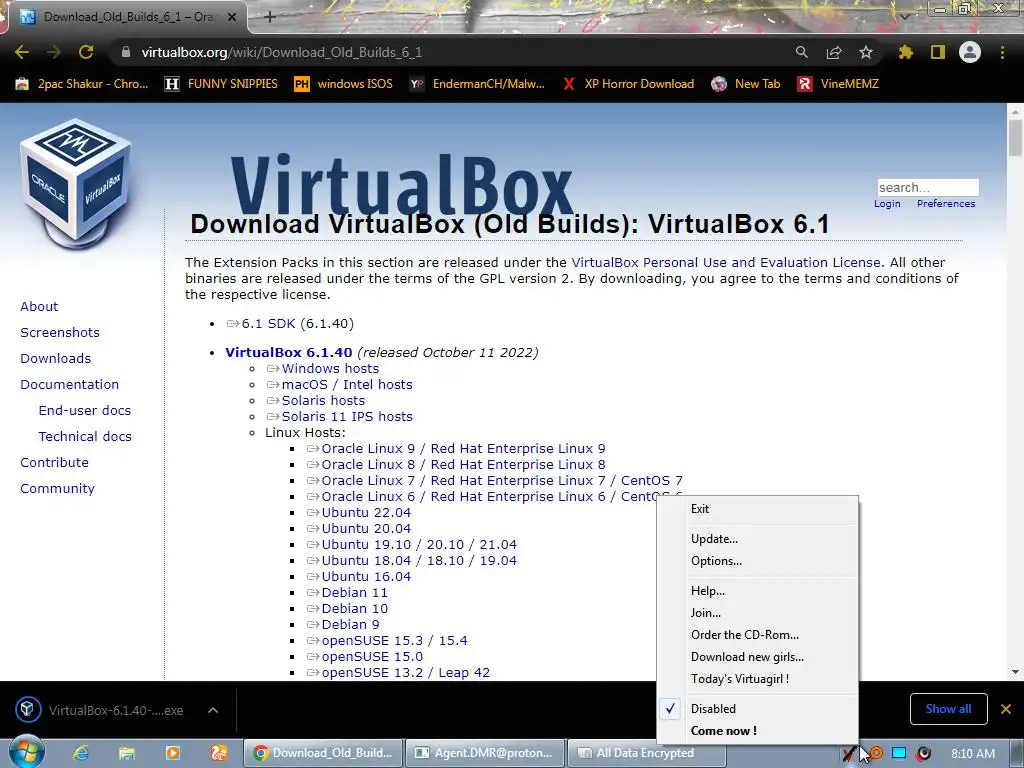This screenshot has height=768, width=1024.
Task: Click the page vertical scrollbar thumb
Action: 1014,138
